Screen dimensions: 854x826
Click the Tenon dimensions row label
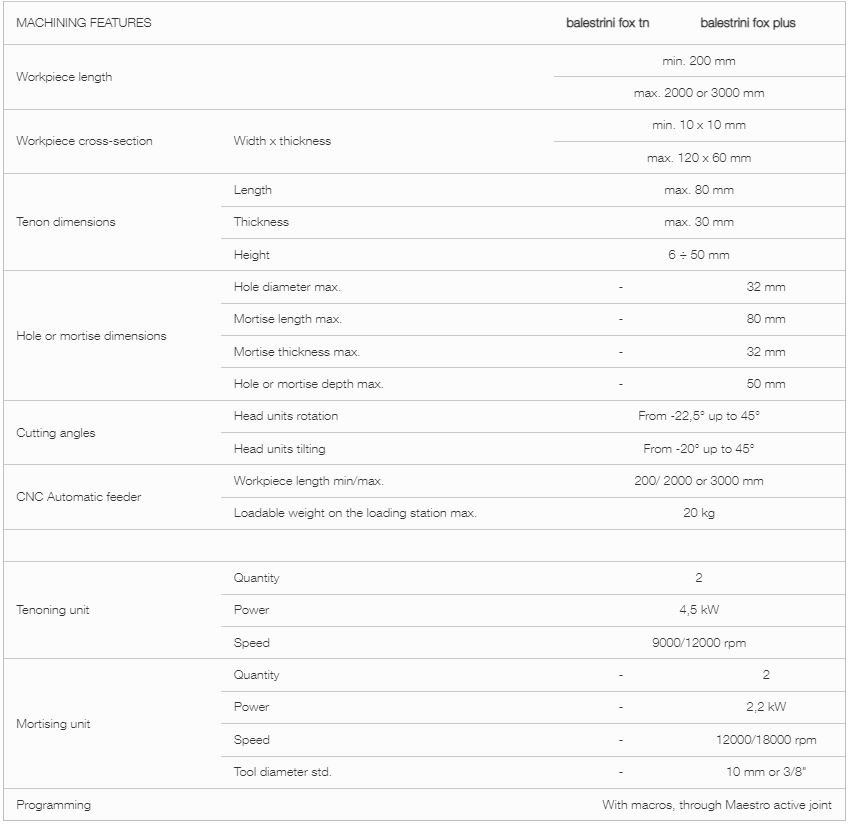(x=66, y=222)
